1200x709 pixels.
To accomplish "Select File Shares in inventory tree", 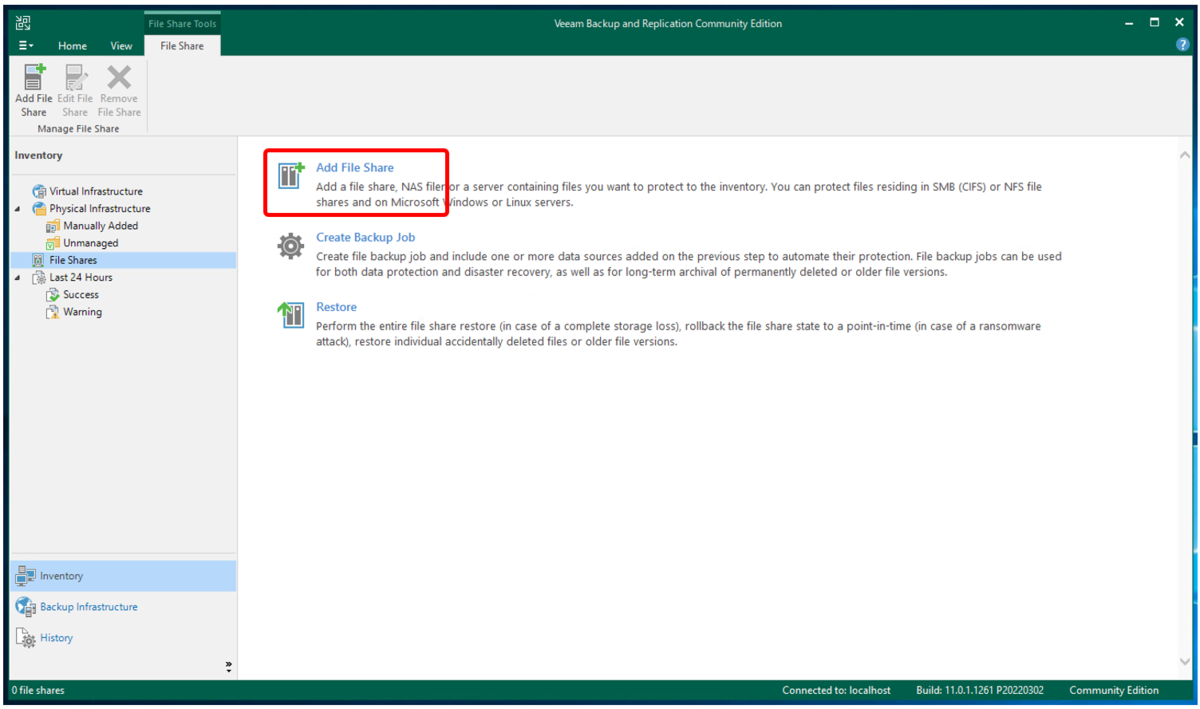I will pyautogui.click(x=73, y=260).
